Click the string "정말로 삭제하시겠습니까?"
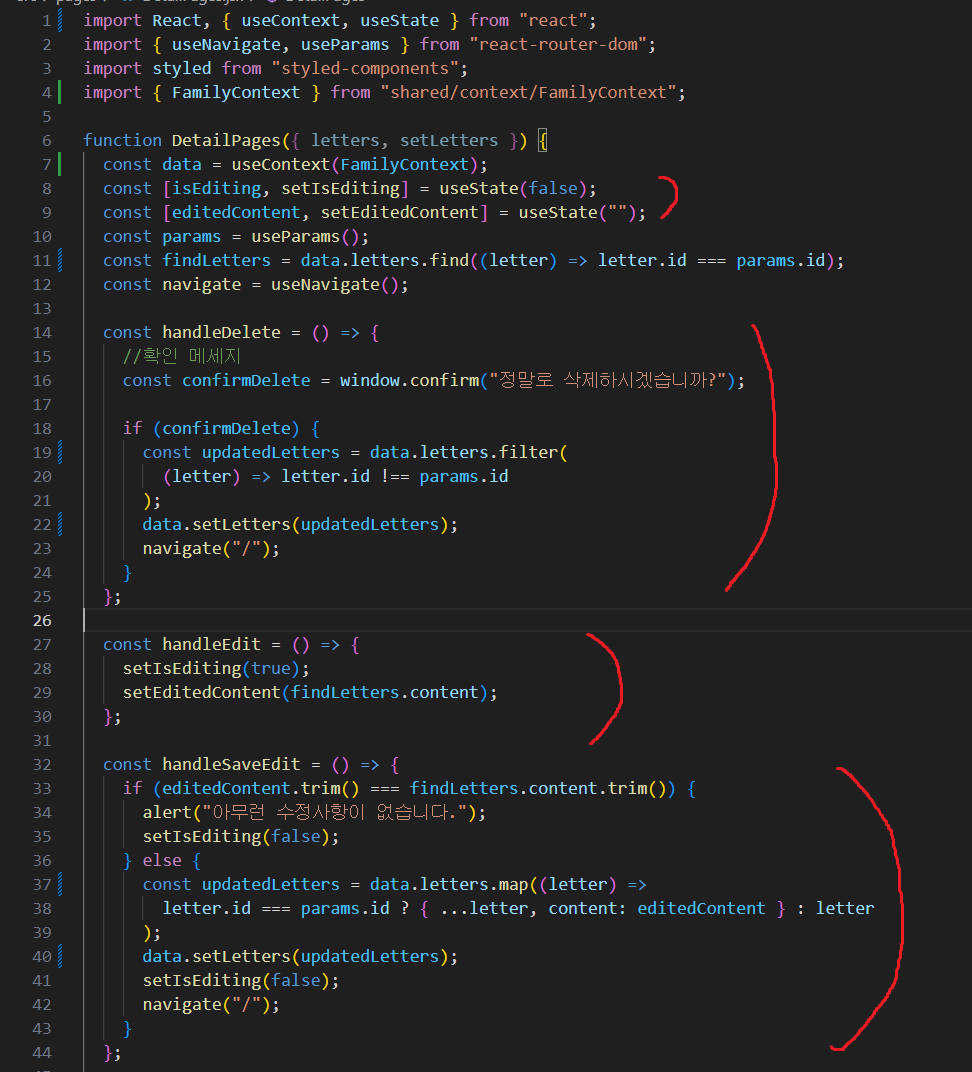972x1072 pixels. pyautogui.click(x=608, y=380)
